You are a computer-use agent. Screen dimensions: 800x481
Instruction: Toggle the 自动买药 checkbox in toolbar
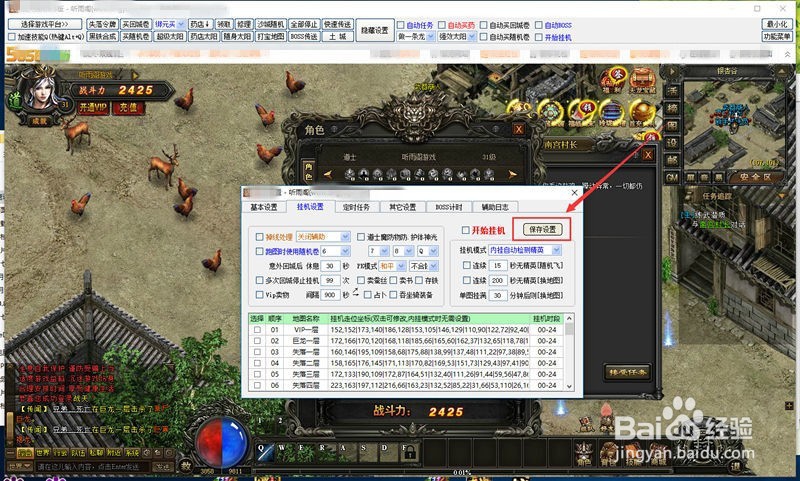point(442,25)
